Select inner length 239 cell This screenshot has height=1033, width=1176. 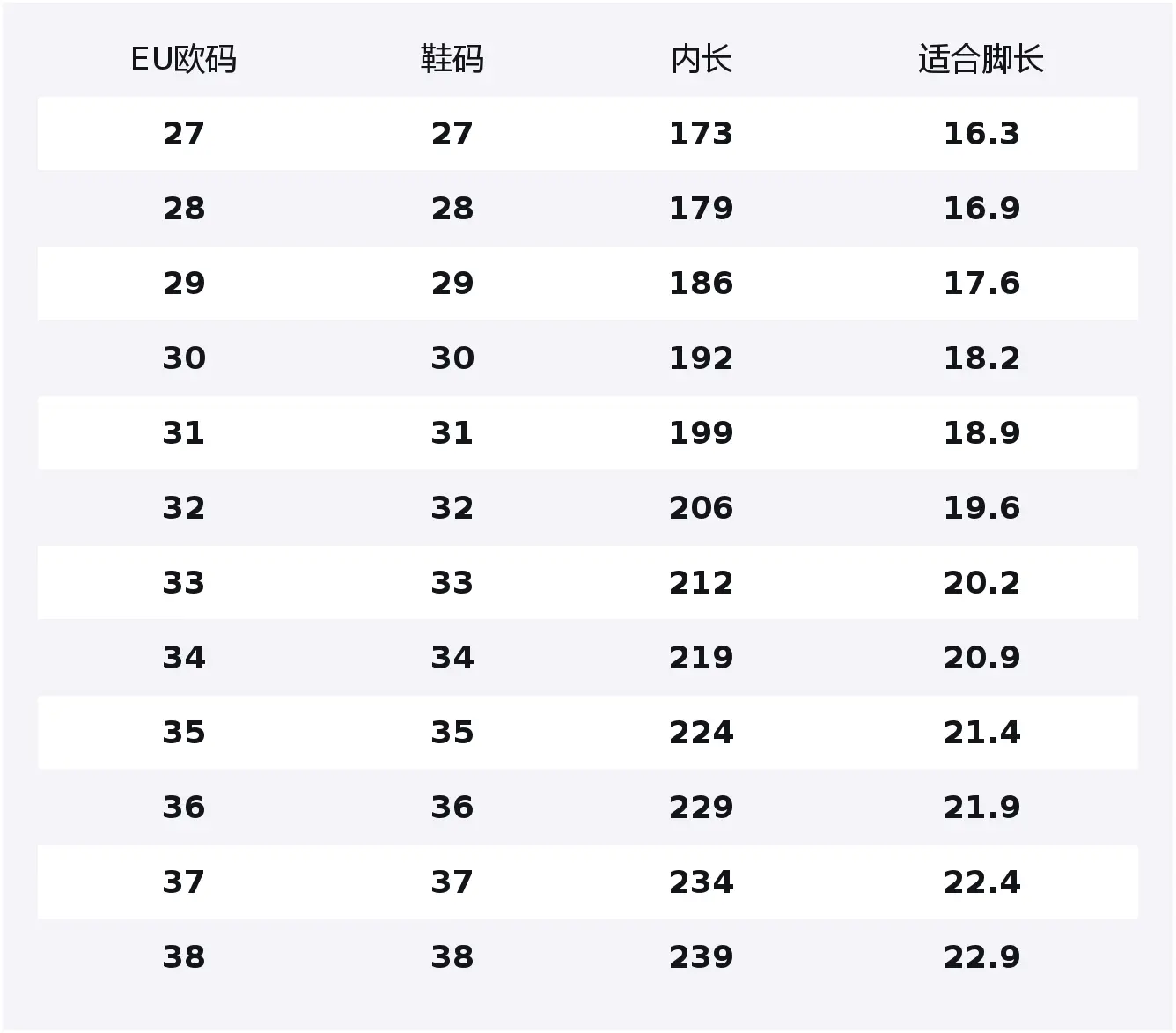(701, 957)
